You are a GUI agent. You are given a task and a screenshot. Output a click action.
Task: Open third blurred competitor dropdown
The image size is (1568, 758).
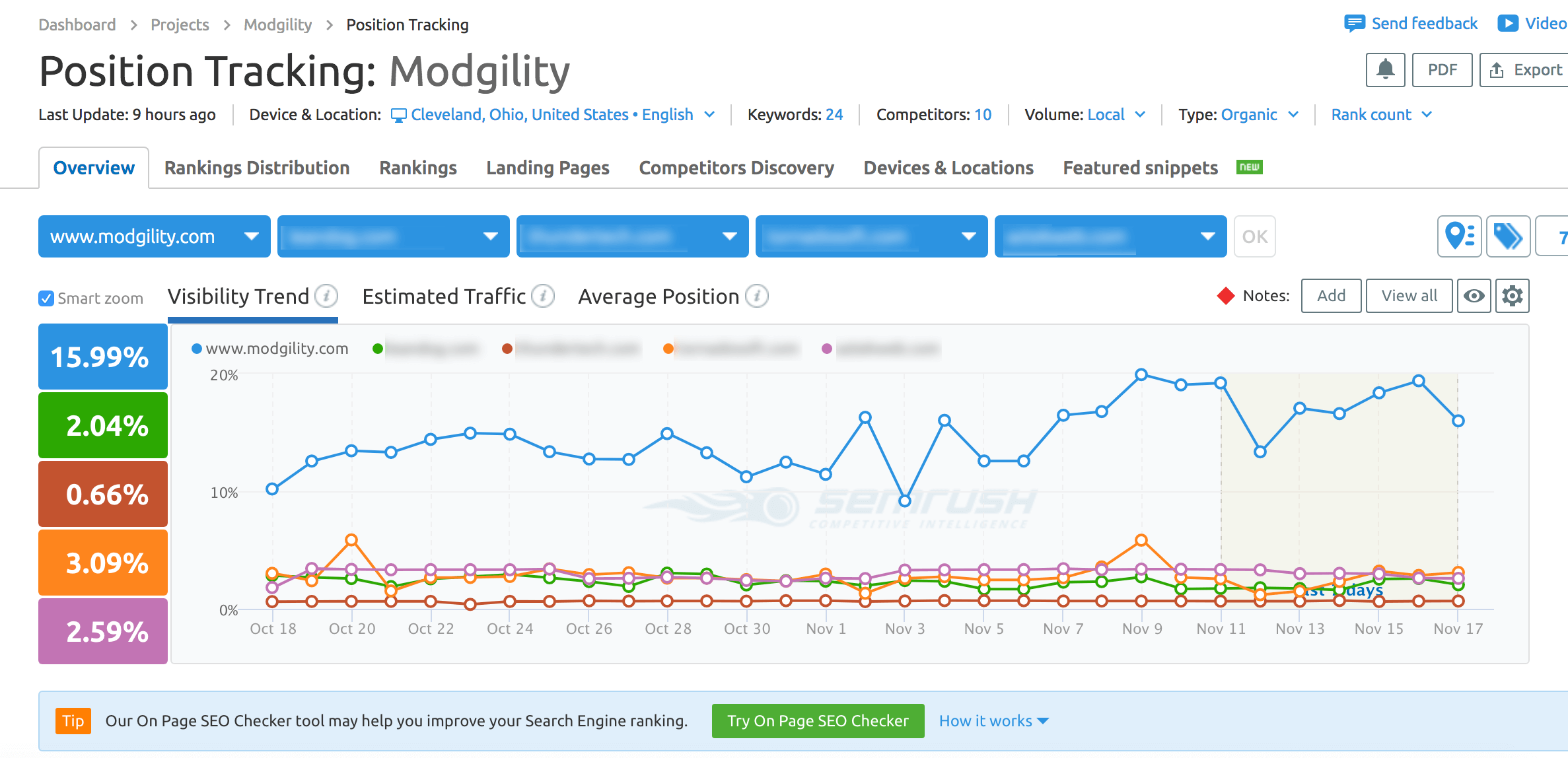pos(633,236)
